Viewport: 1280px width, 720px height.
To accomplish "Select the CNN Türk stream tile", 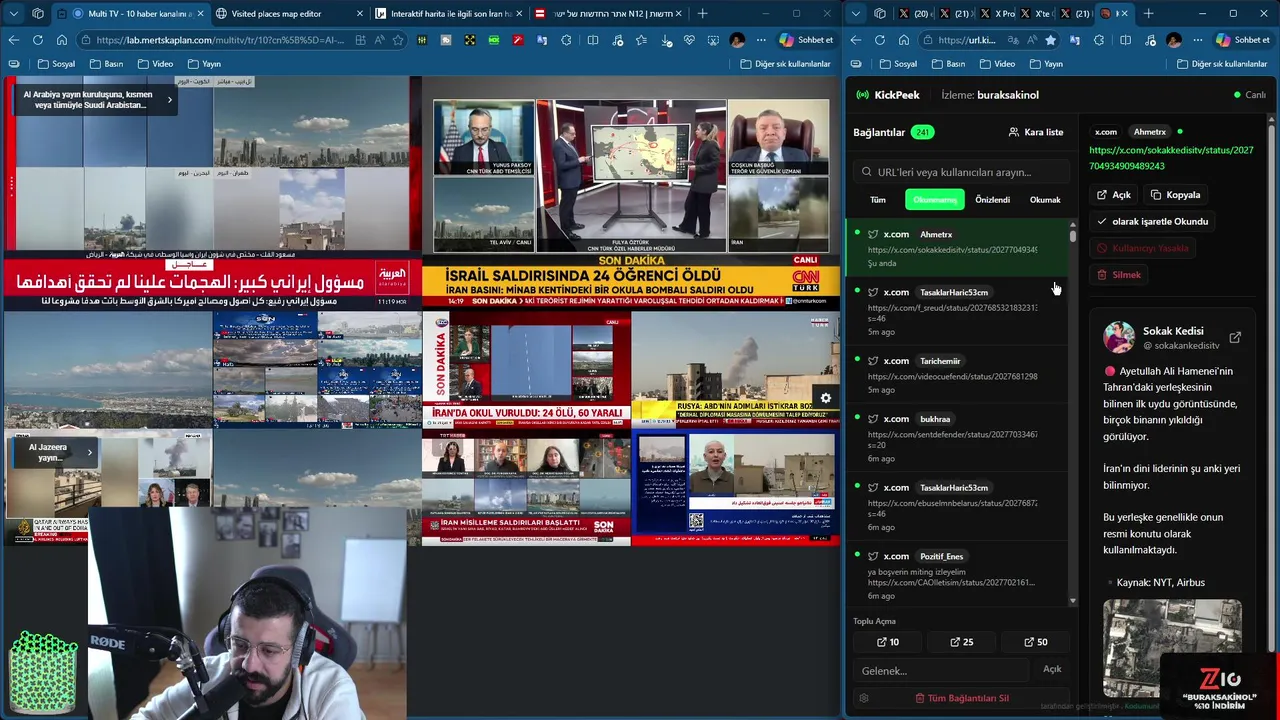I will [631, 192].
